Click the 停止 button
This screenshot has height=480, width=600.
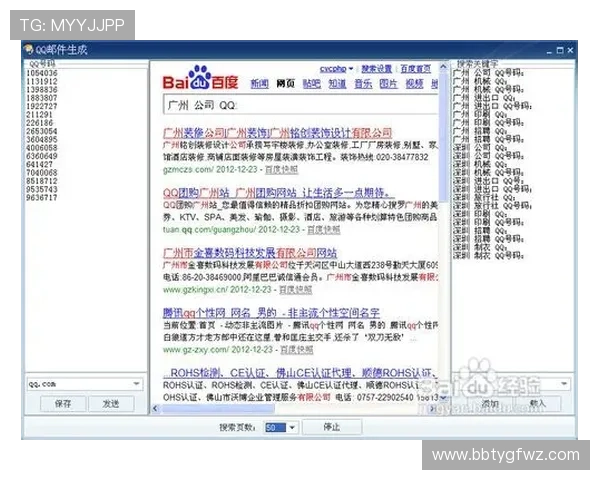[x=330, y=427]
